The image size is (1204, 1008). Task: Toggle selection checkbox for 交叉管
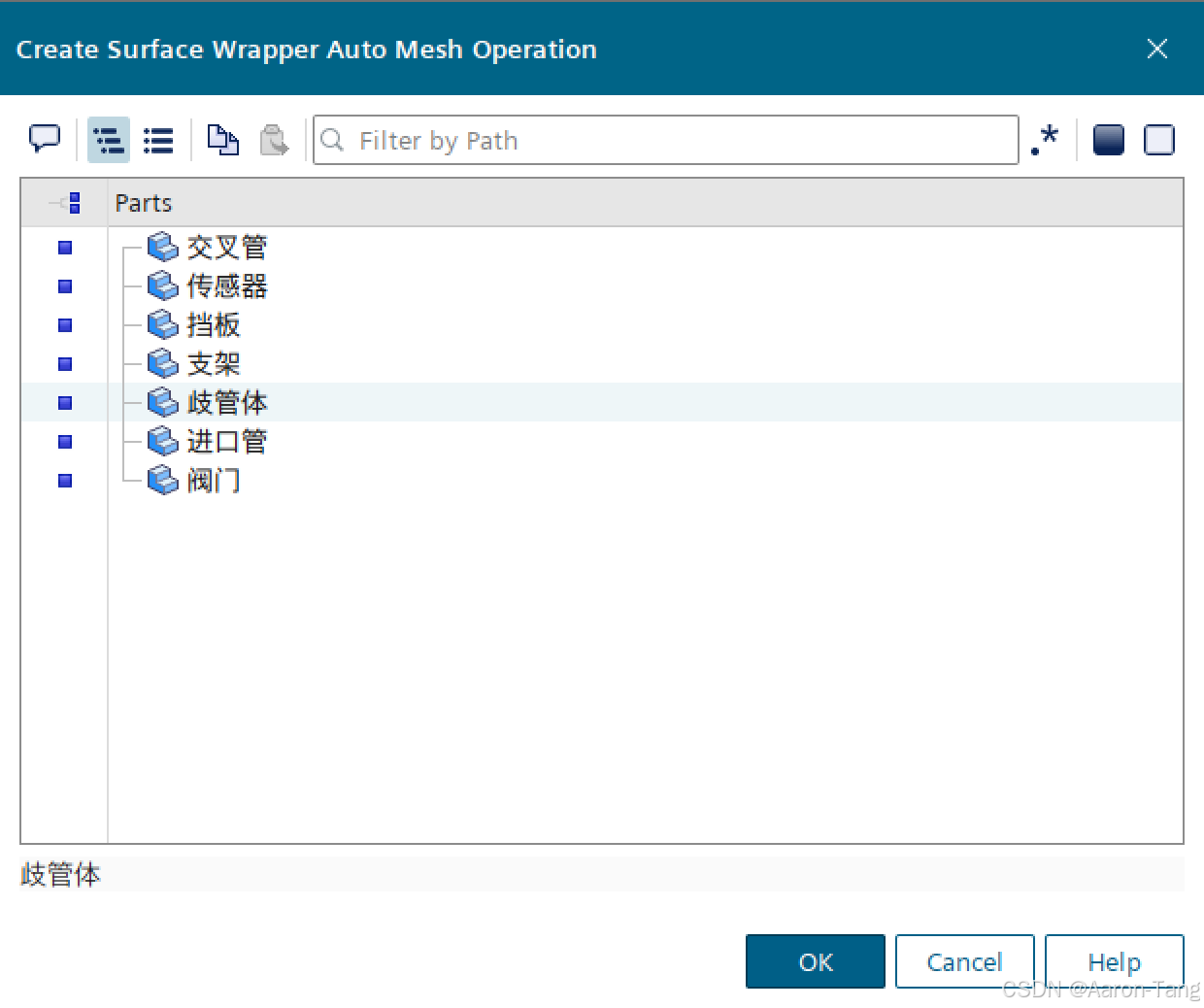(65, 248)
